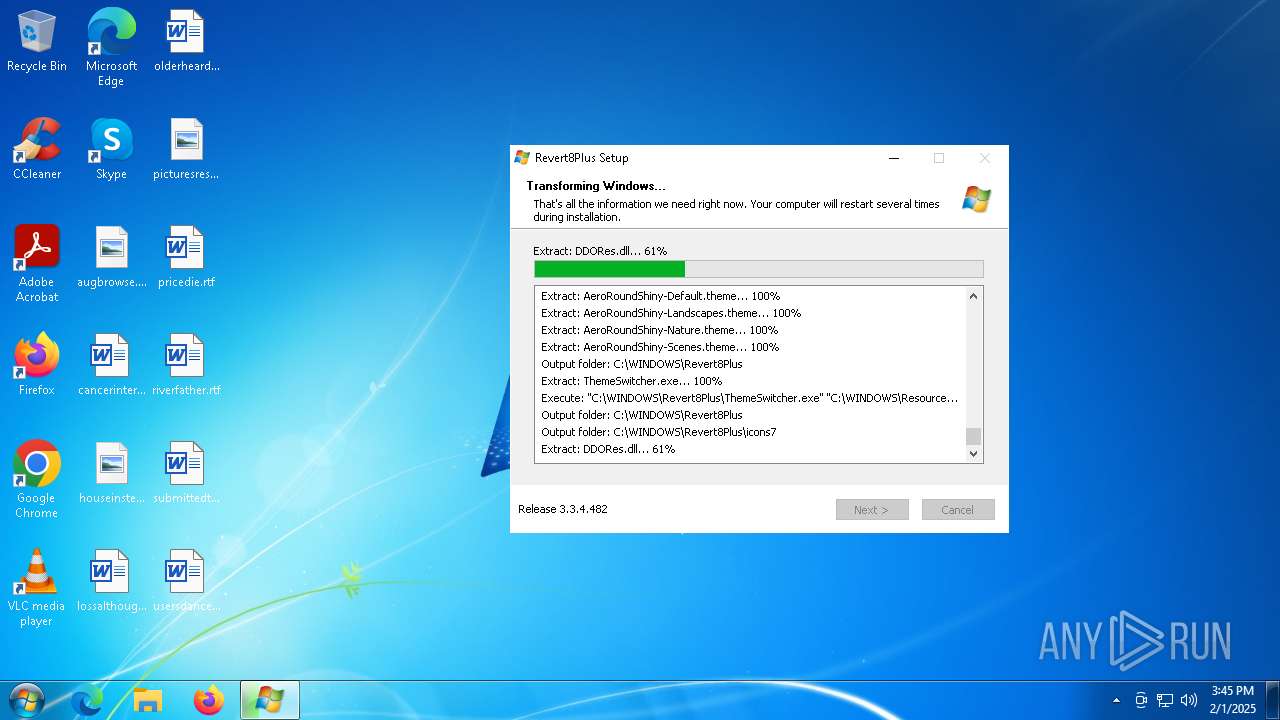1280x720 pixels.
Task: Click the log list scrollbar thumb
Action: [974, 436]
